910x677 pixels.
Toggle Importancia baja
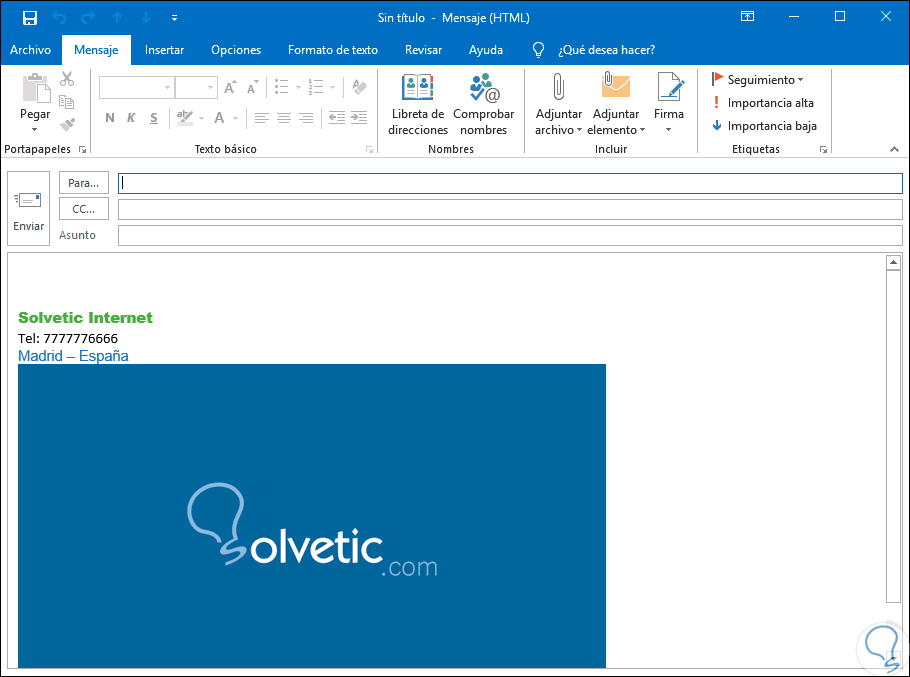(x=764, y=126)
